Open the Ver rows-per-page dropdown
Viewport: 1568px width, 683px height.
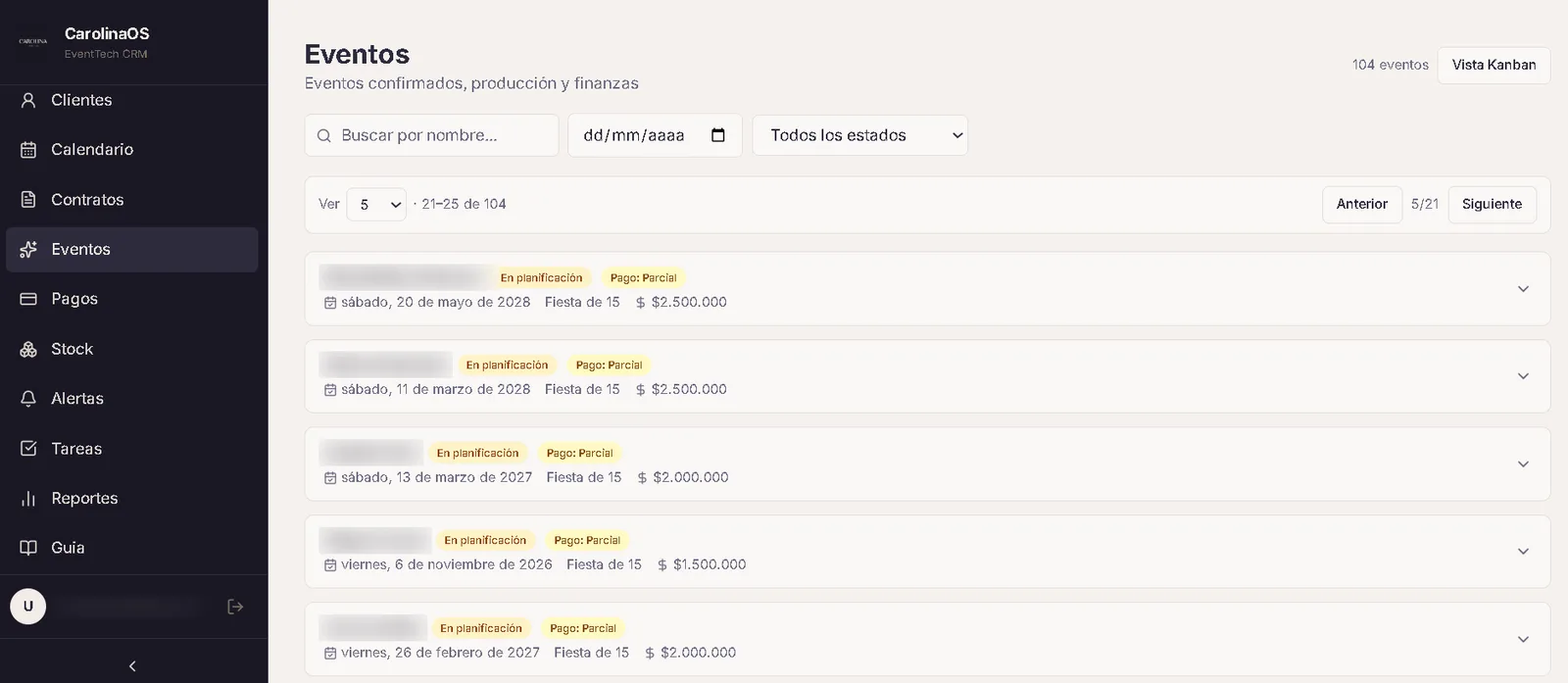(376, 205)
